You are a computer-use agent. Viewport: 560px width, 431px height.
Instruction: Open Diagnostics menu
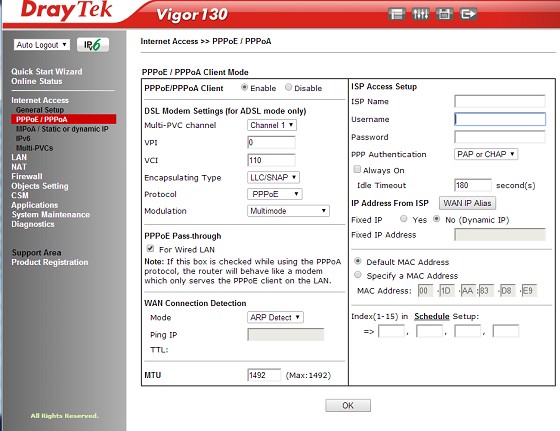[x=33, y=224]
